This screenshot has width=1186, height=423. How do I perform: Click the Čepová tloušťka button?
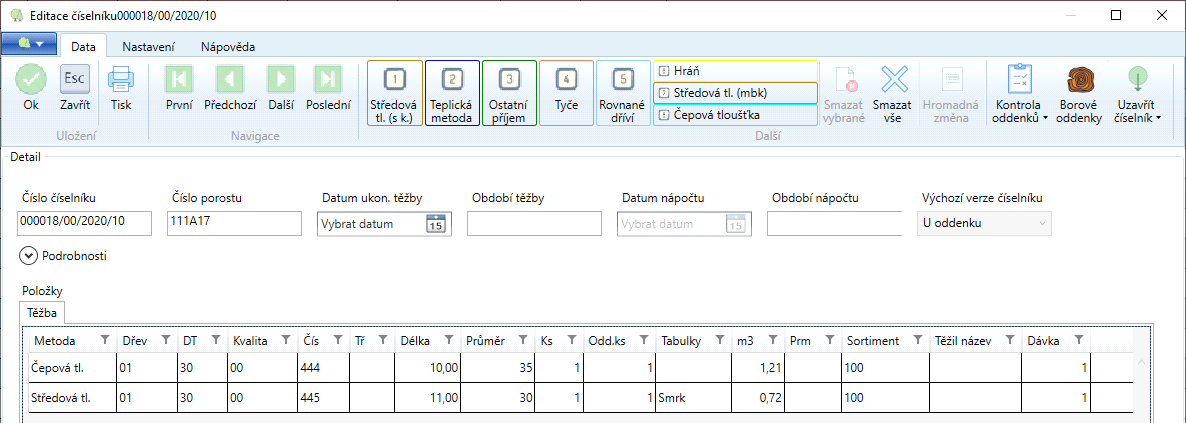pos(735,115)
